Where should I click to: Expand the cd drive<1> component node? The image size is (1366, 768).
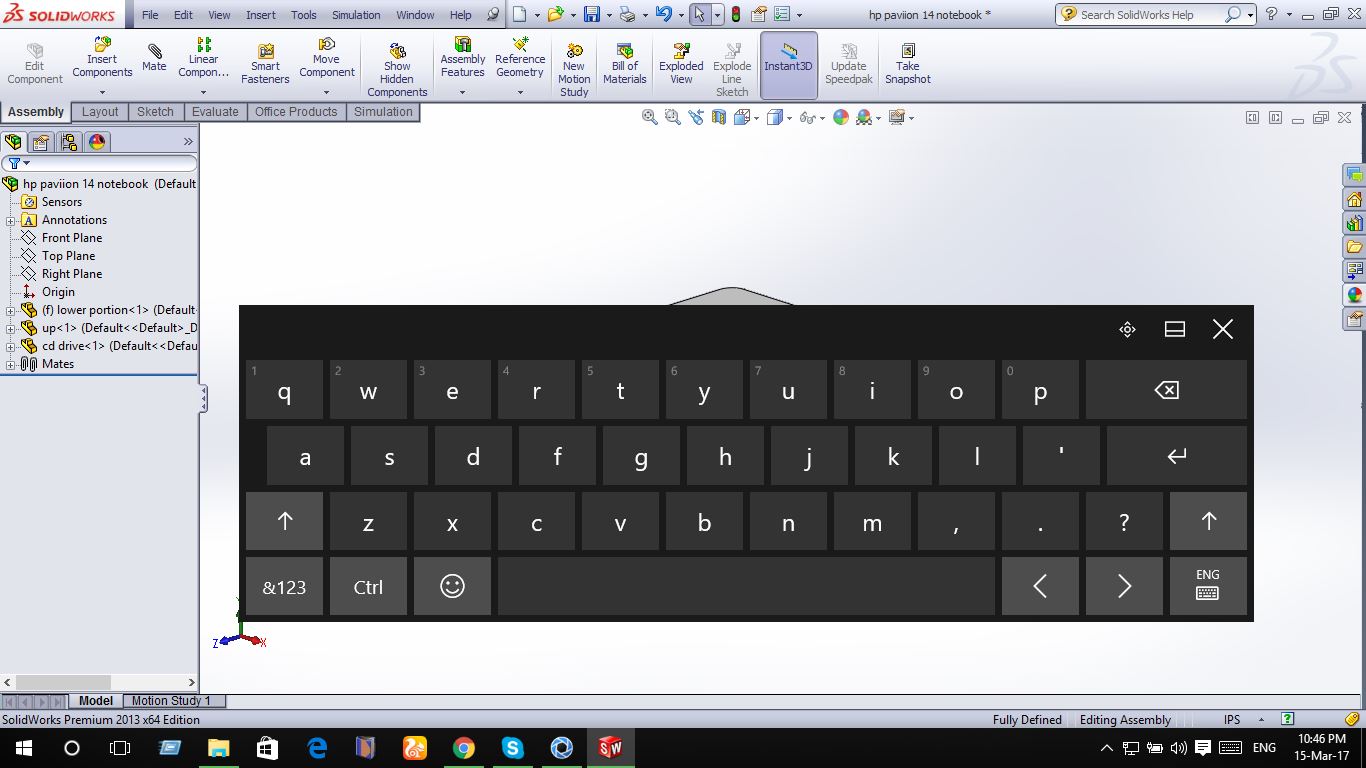(11, 346)
